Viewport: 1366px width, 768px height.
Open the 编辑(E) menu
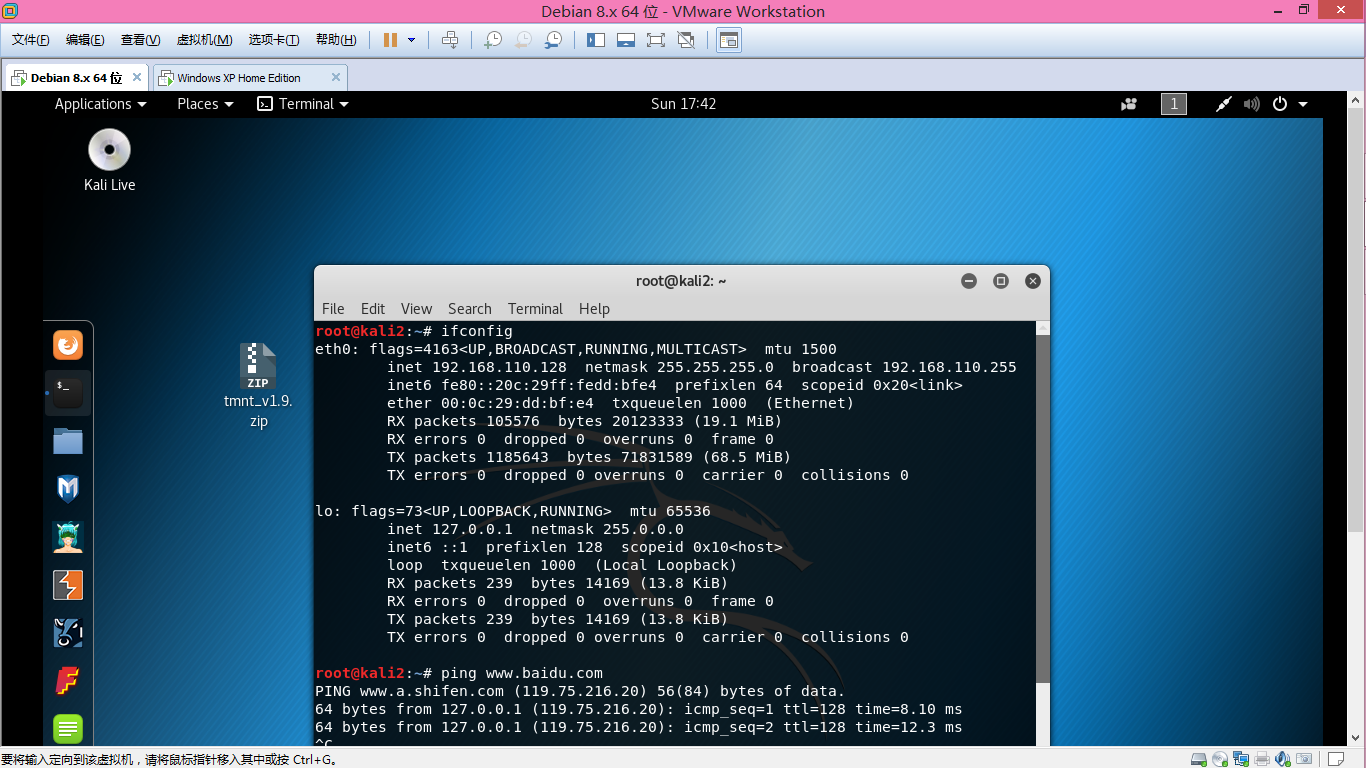85,40
